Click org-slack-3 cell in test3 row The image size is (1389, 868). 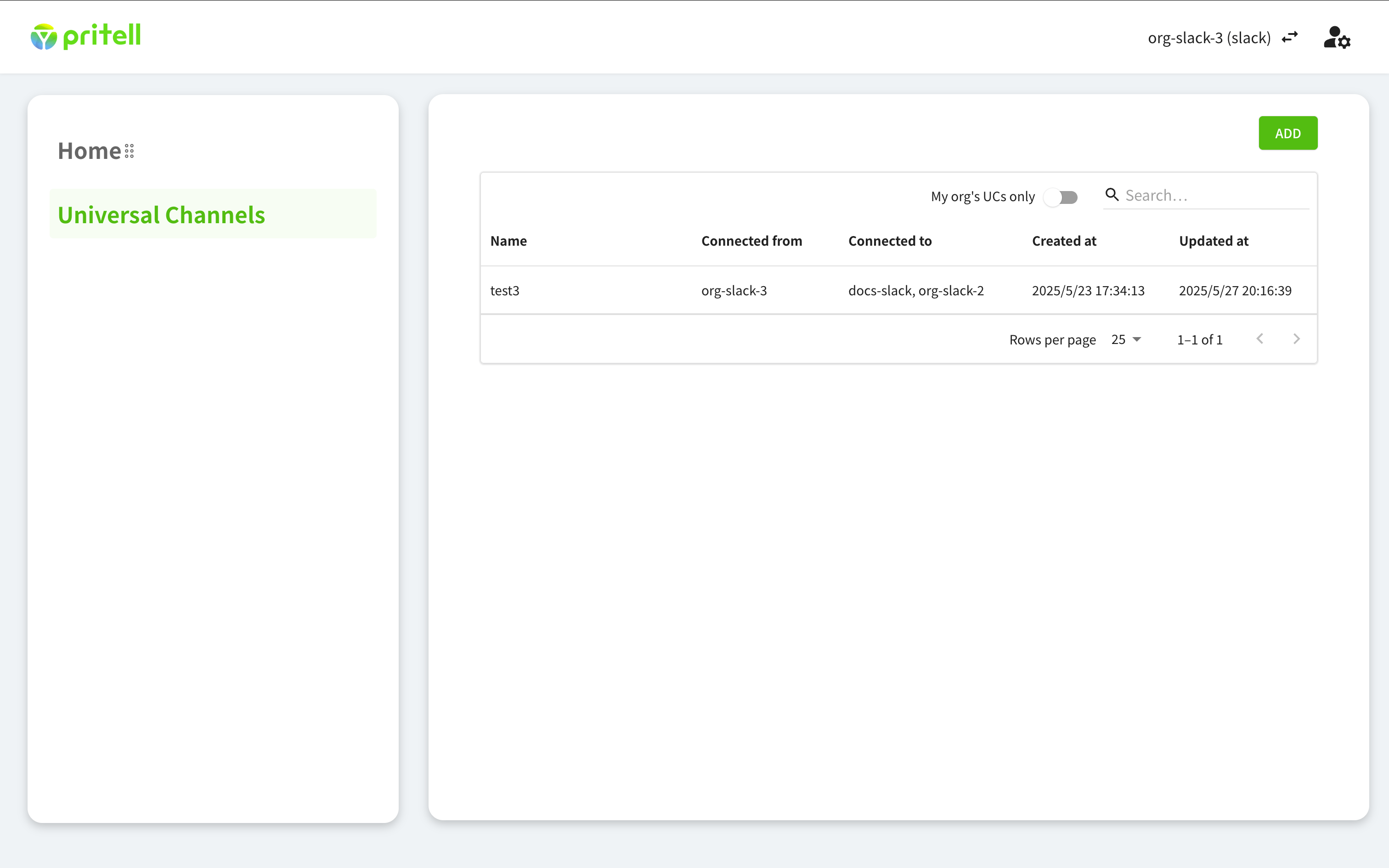point(734,290)
